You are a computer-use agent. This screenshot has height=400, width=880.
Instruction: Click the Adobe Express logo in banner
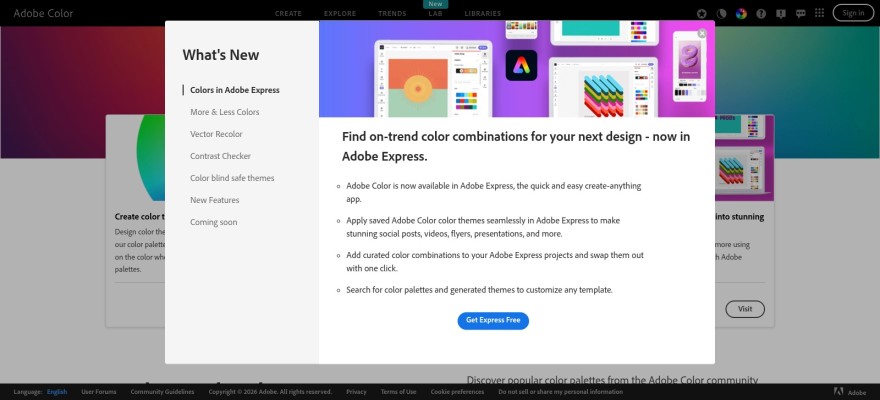[521, 65]
